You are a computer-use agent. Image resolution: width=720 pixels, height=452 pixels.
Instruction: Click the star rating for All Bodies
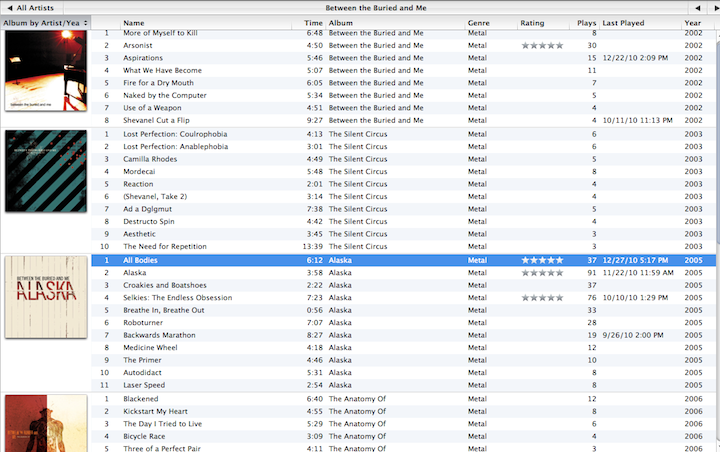click(542, 260)
